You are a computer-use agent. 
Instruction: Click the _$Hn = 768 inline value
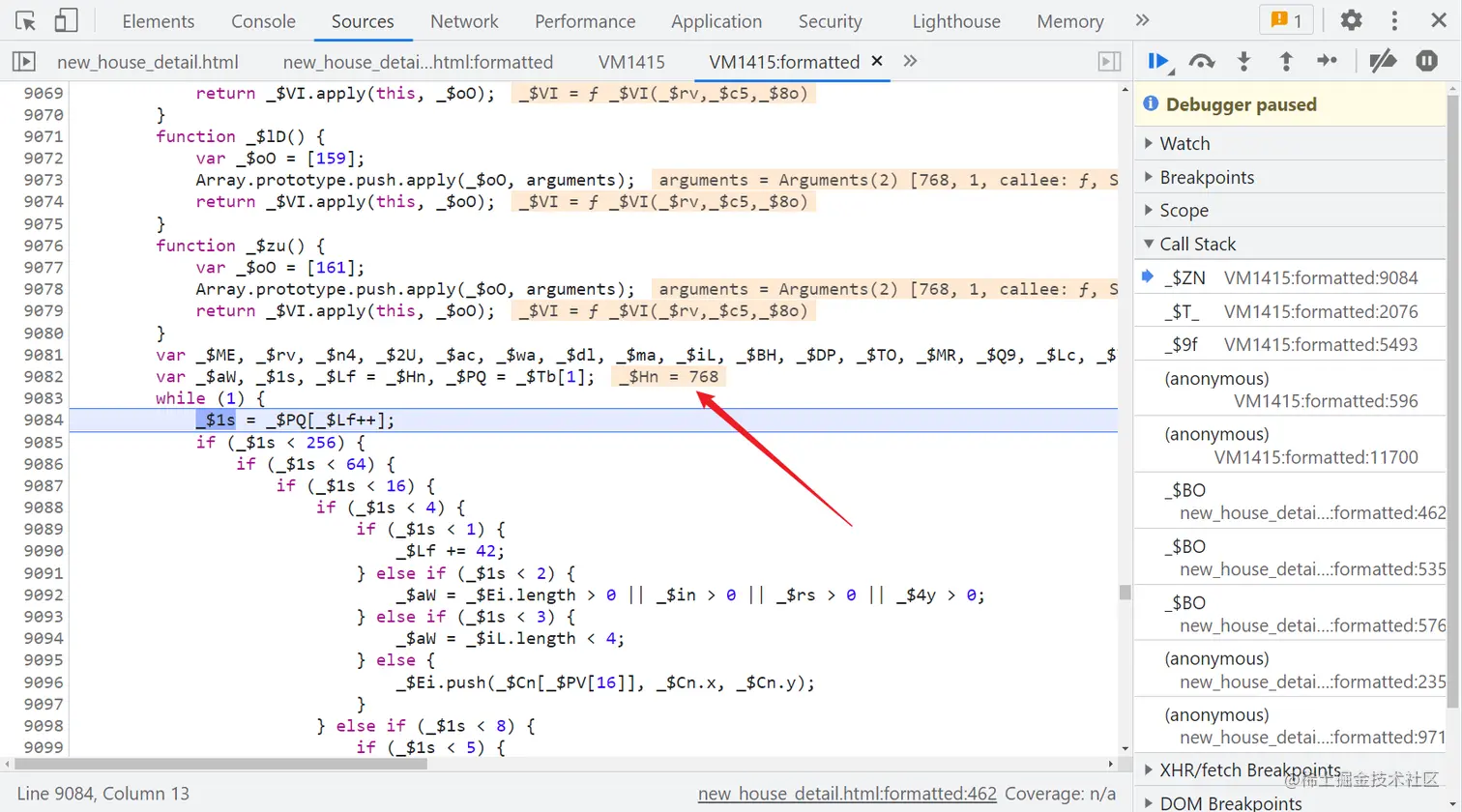(668, 376)
